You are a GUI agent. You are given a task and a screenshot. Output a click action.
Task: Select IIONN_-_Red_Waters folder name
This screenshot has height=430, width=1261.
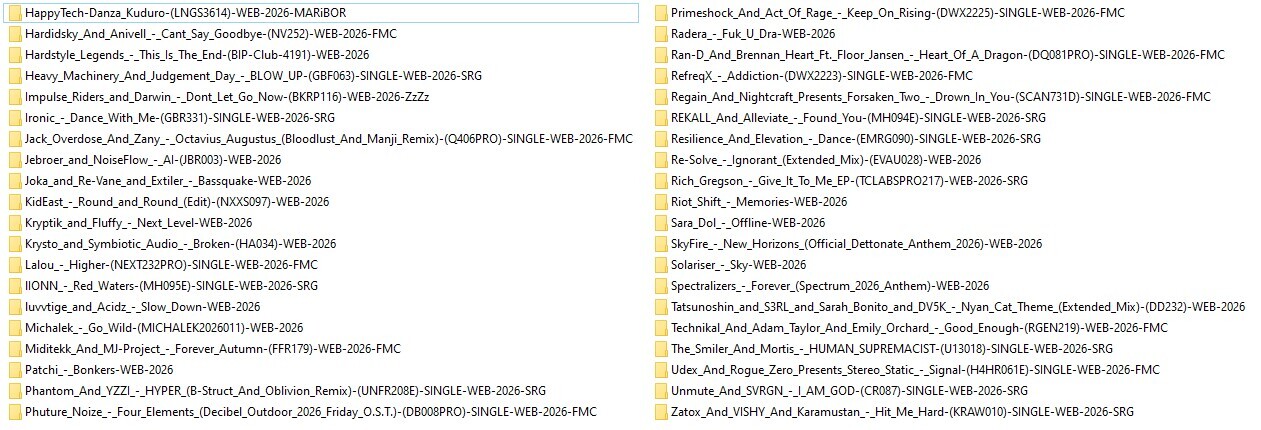pyautogui.click(x=171, y=286)
